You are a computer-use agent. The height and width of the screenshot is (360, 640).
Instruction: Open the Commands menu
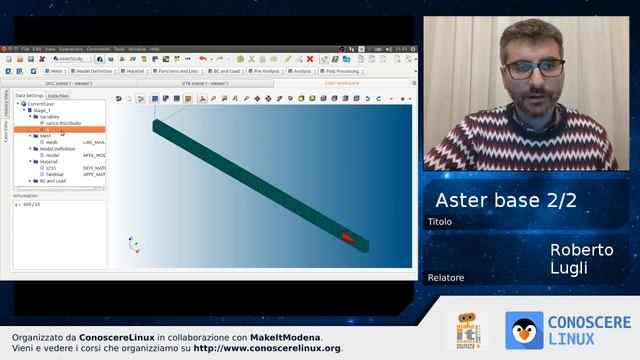[x=98, y=49]
